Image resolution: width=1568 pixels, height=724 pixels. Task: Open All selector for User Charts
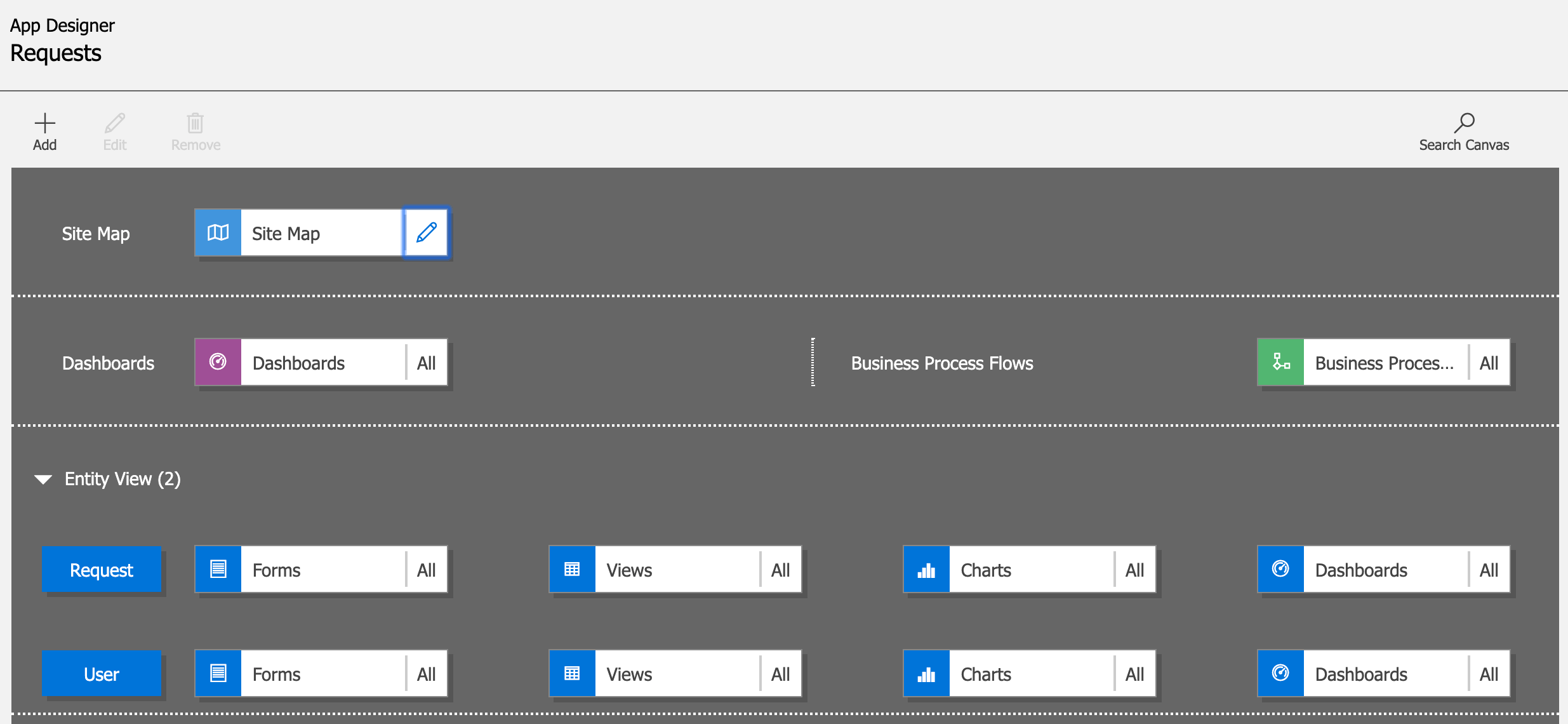1134,674
